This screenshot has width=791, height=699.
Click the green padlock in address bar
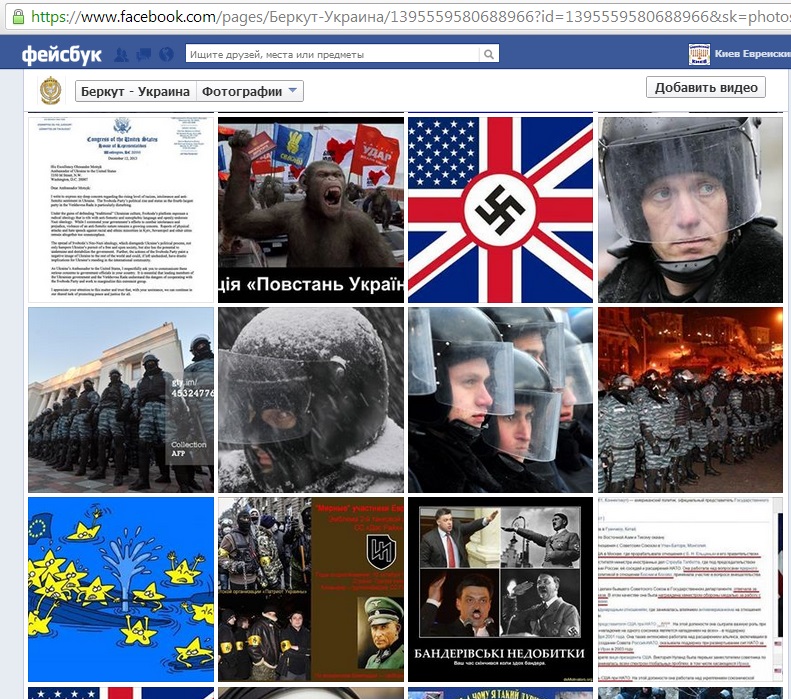click(18, 17)
